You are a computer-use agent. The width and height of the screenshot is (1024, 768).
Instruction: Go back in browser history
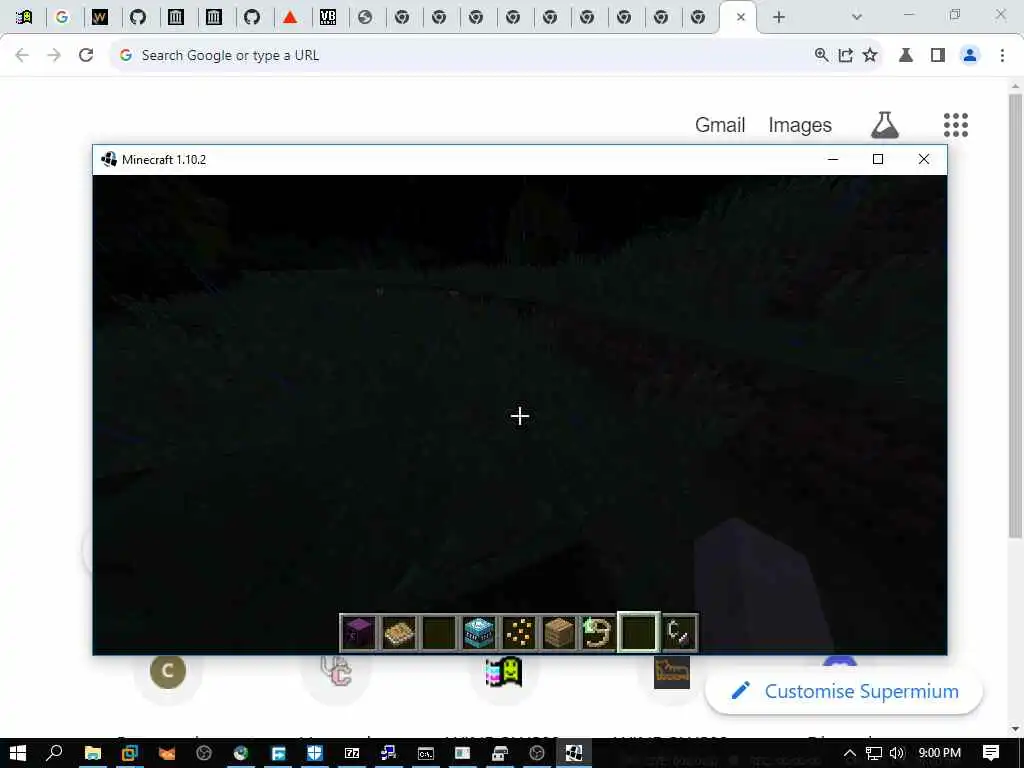(x=22, y=56)
